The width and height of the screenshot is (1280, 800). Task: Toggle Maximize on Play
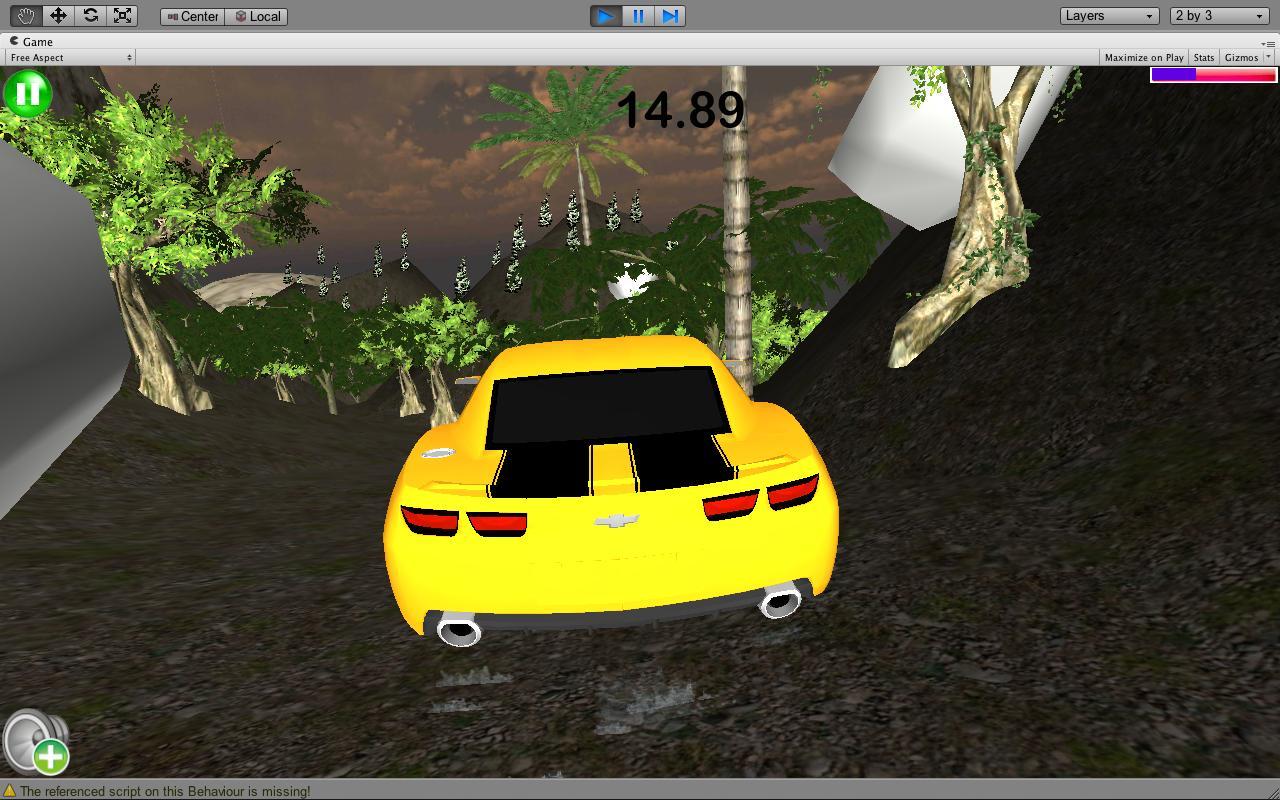(x=1143, y=57)
